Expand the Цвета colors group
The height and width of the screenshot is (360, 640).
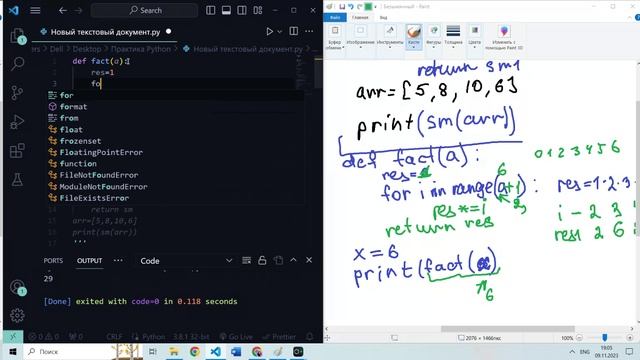(x=474, y=37)
